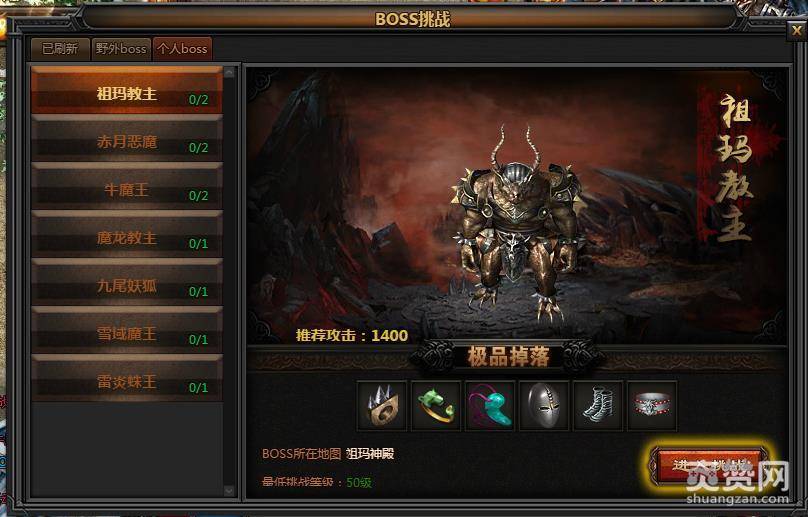This screenshot has height=517, width=808.
Task: Select 赤月恶魔 boss entry
Action: (x=127, y=138)
